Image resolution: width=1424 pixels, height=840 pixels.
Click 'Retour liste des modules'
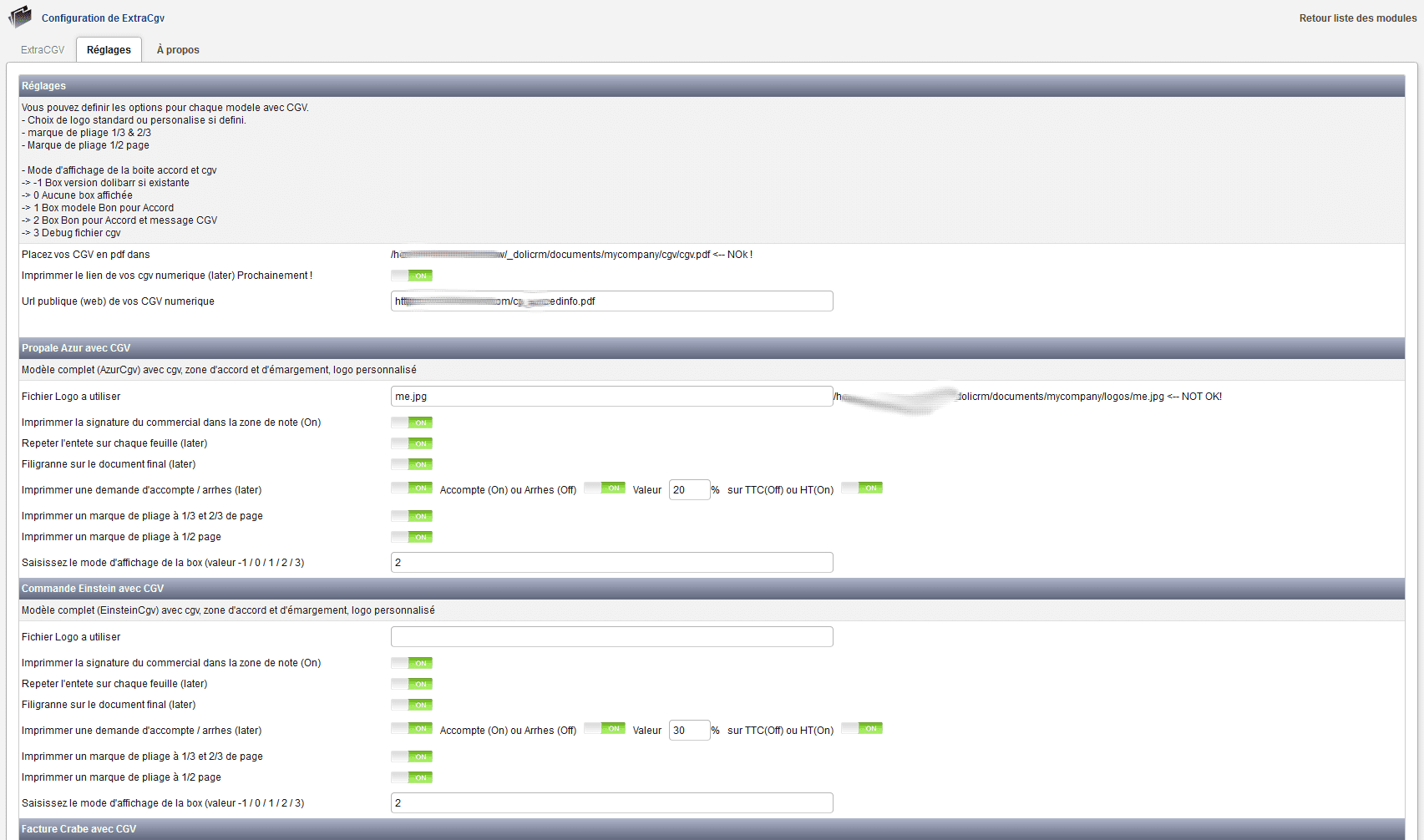1357,18
